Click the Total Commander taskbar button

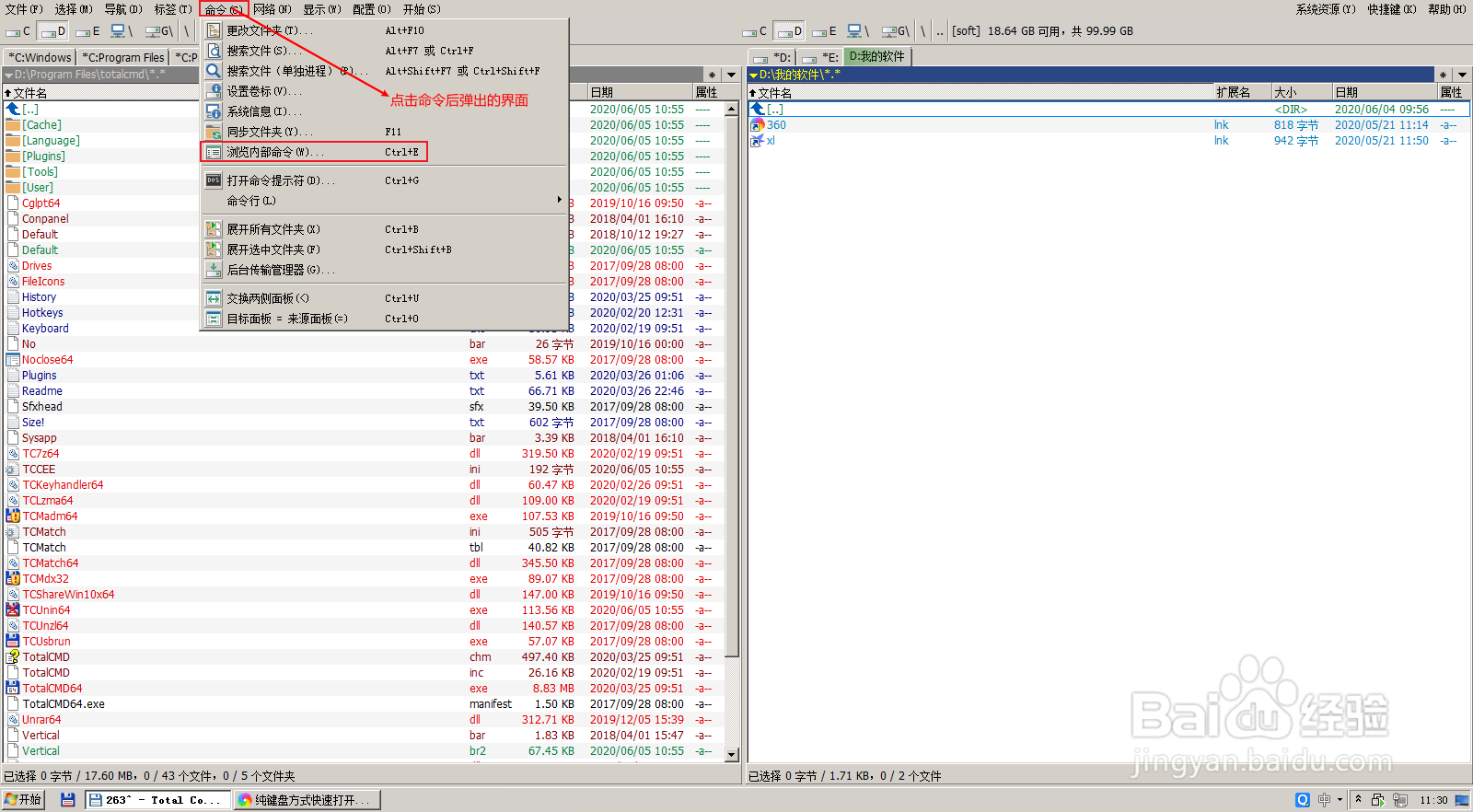(157, 800)
